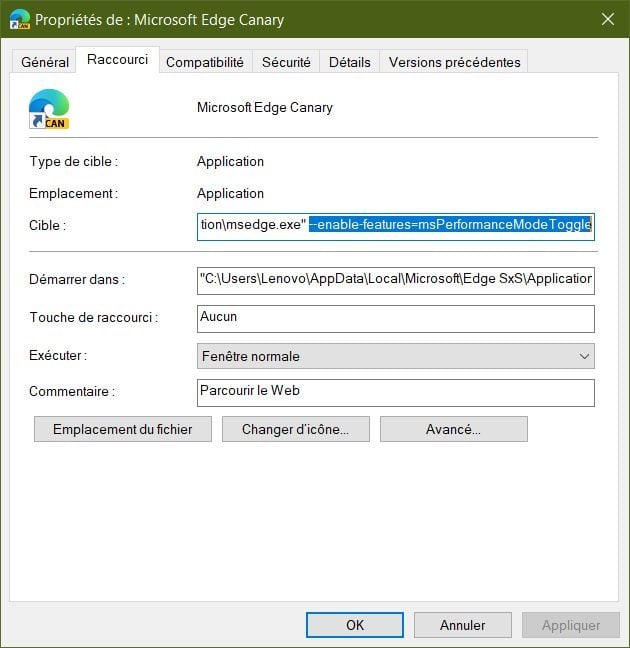Open Emplacement du fichier
630x648 pixels.
[x=123, y=429]
